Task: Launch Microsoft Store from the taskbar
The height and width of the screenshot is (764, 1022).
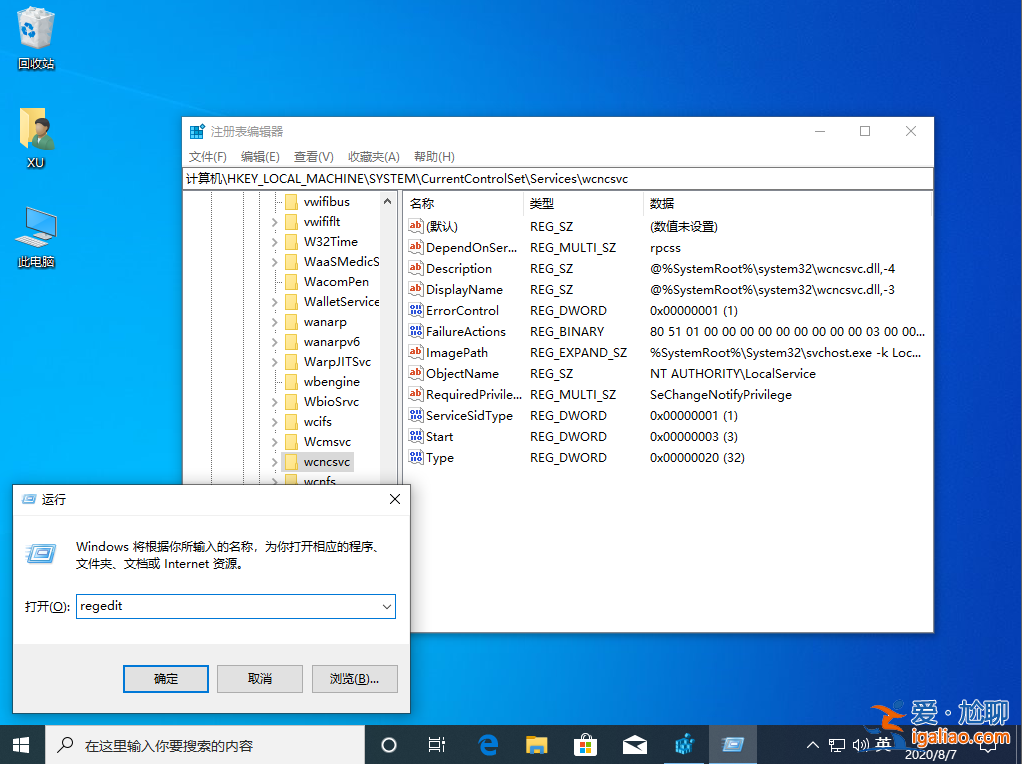Action: click(585, 744)
